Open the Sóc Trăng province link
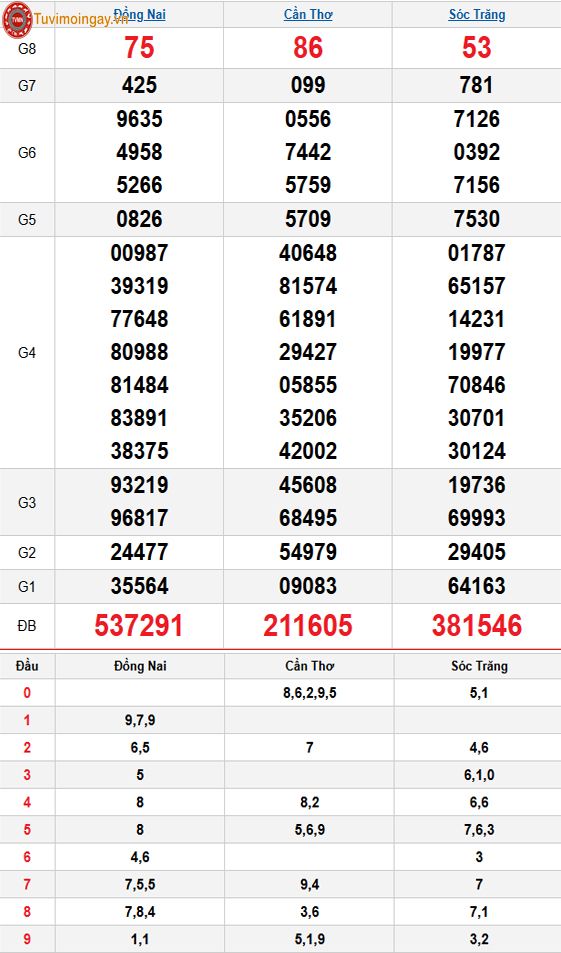Screen dimensions: 561x953 point(477,15)
